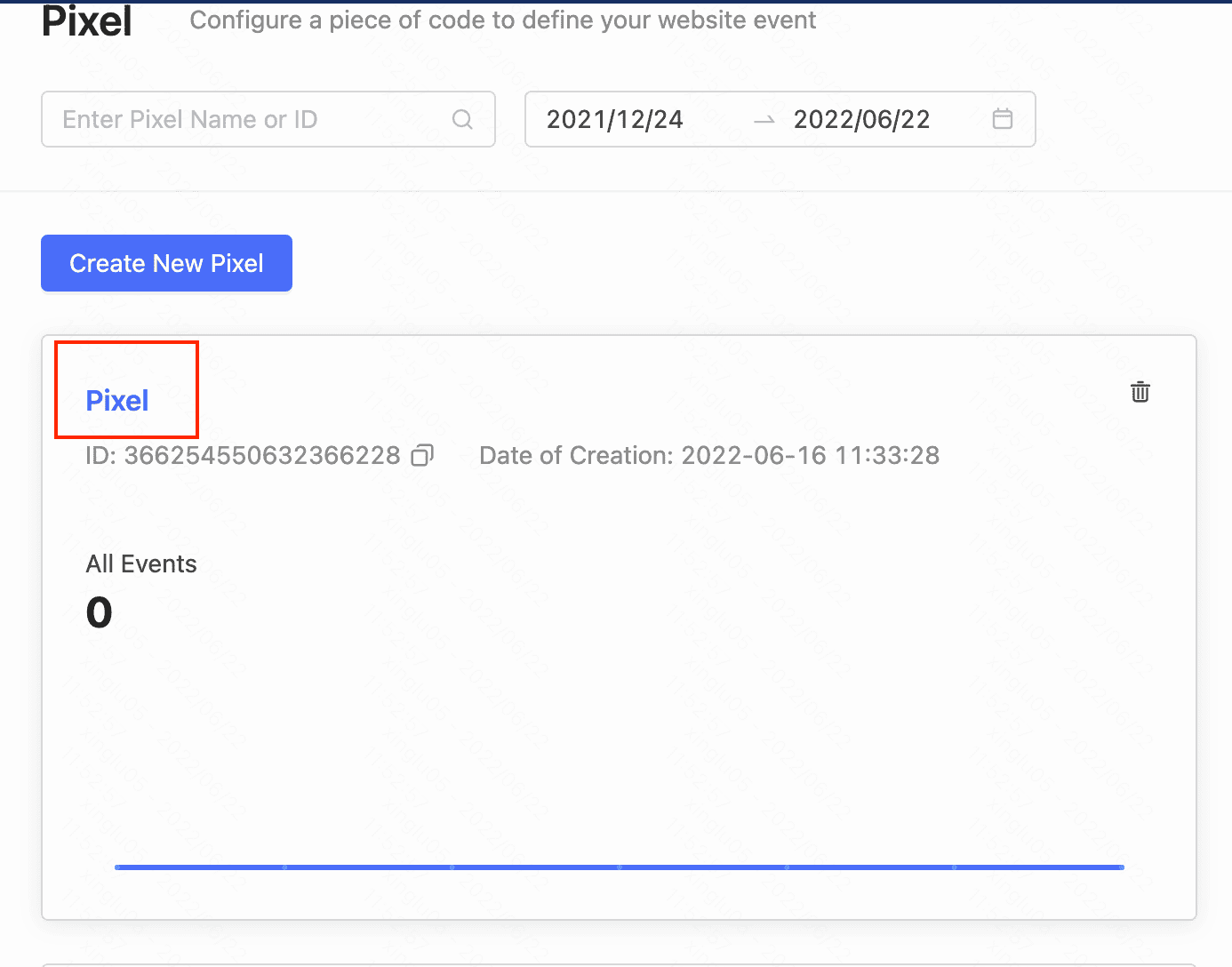The width and height of the screenshot is (1232, 967).
Task: Click the right end of the events chart line
Action: point(1119,867)
